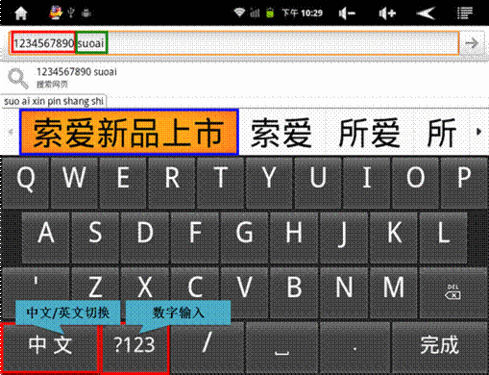This screenshot has width=489, height=375.
Task: Tap the F key
Action: click(195, 238)
